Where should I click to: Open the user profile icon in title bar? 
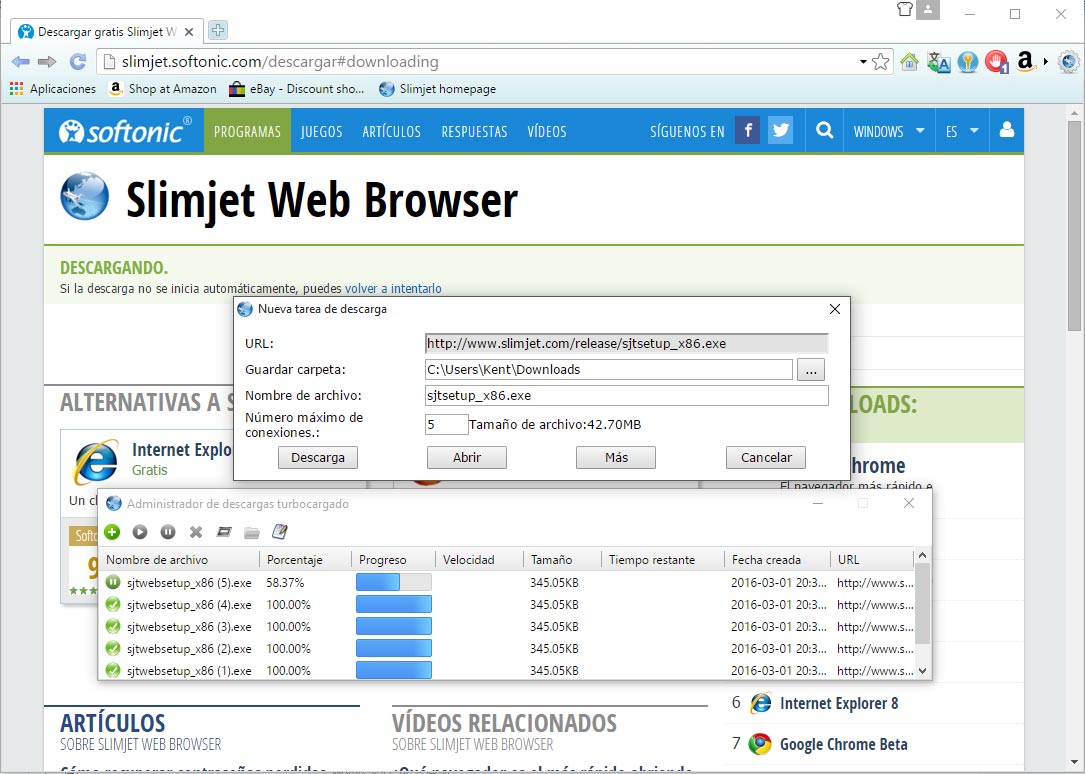928,10
